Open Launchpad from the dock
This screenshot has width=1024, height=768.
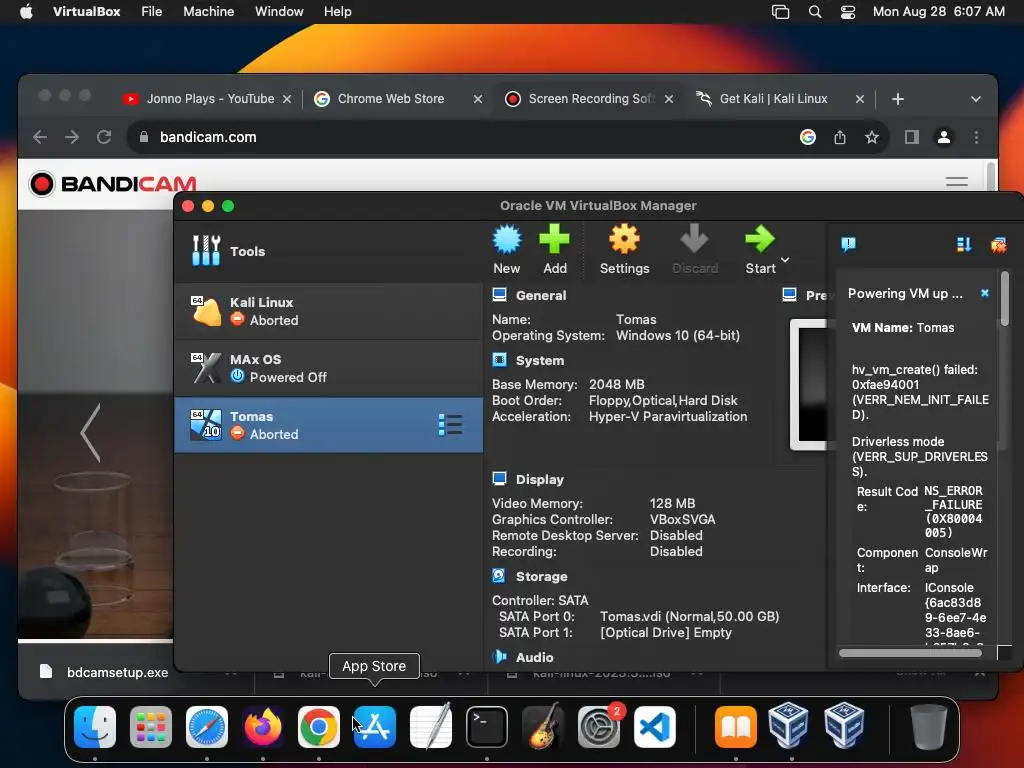pos(151,727)
